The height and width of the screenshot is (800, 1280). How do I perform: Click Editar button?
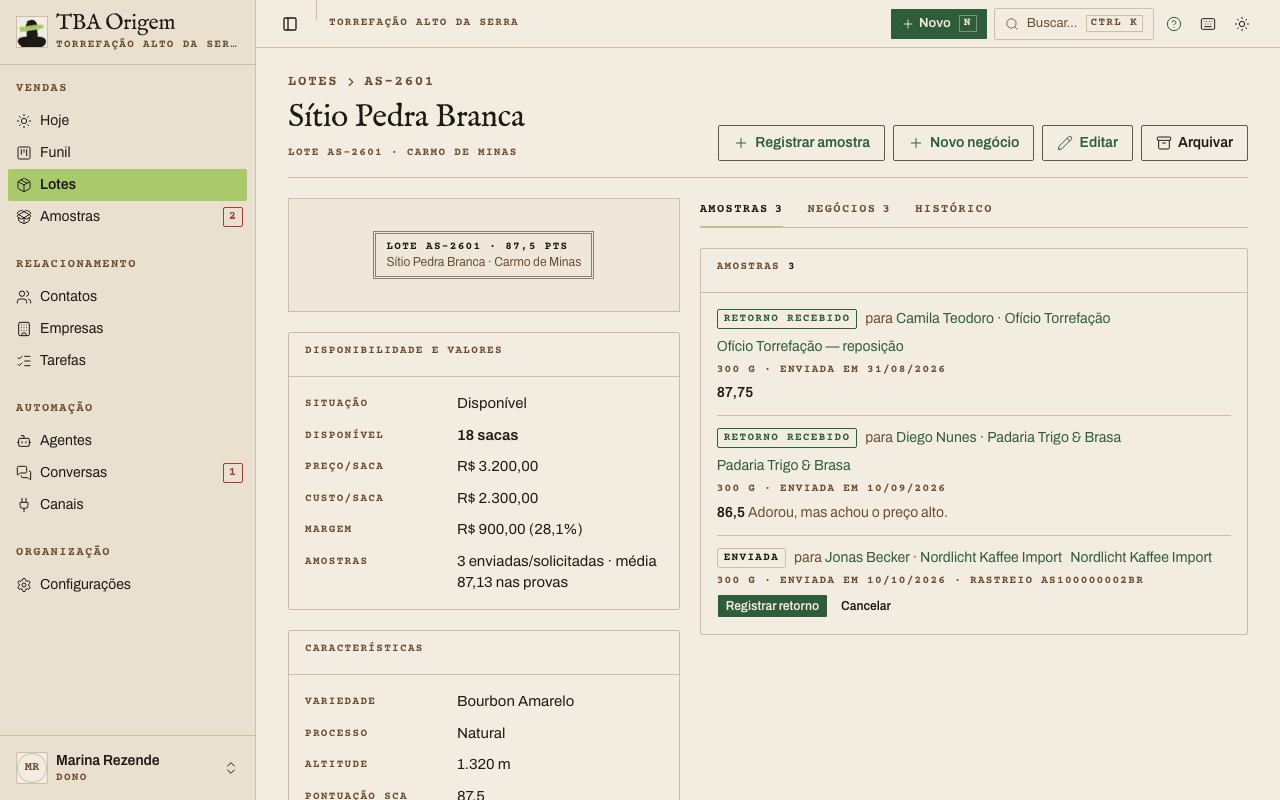pyautogui.click(x=1087, y=143)
